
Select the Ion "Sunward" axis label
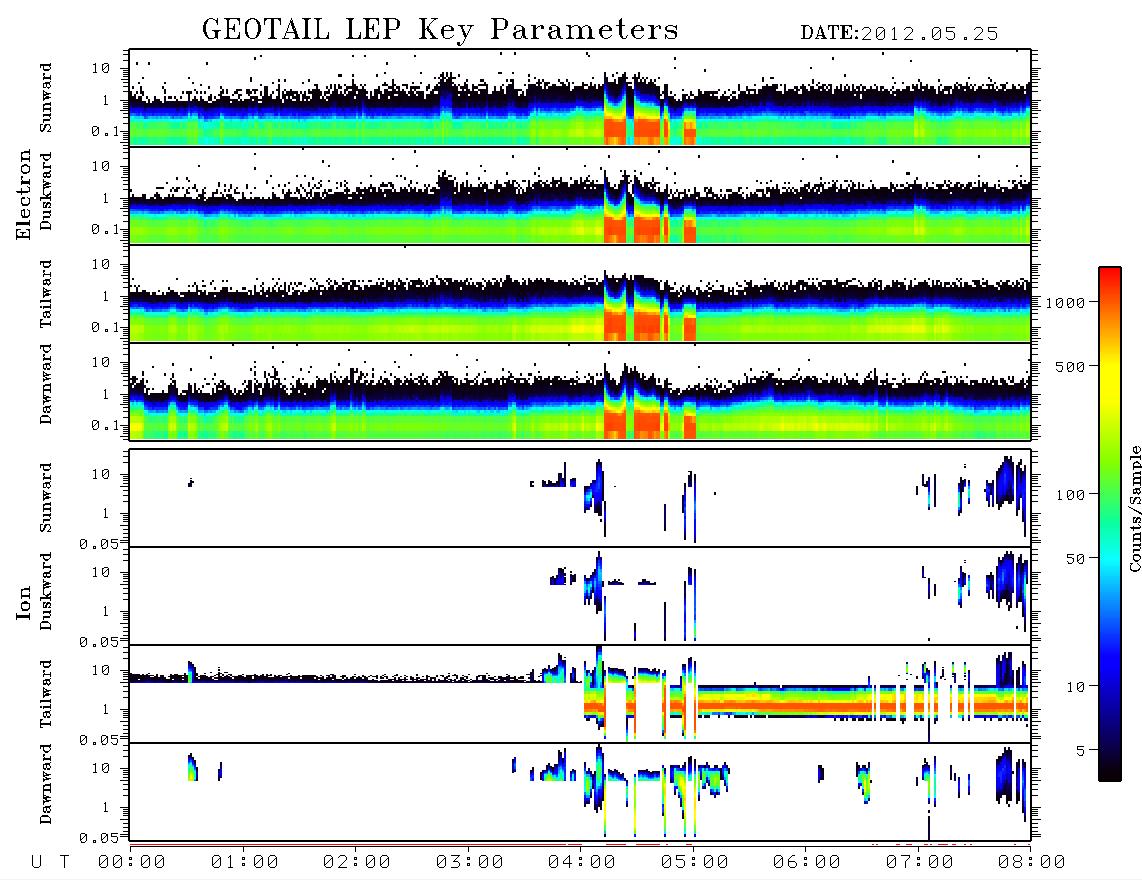(x=45, y=498)
